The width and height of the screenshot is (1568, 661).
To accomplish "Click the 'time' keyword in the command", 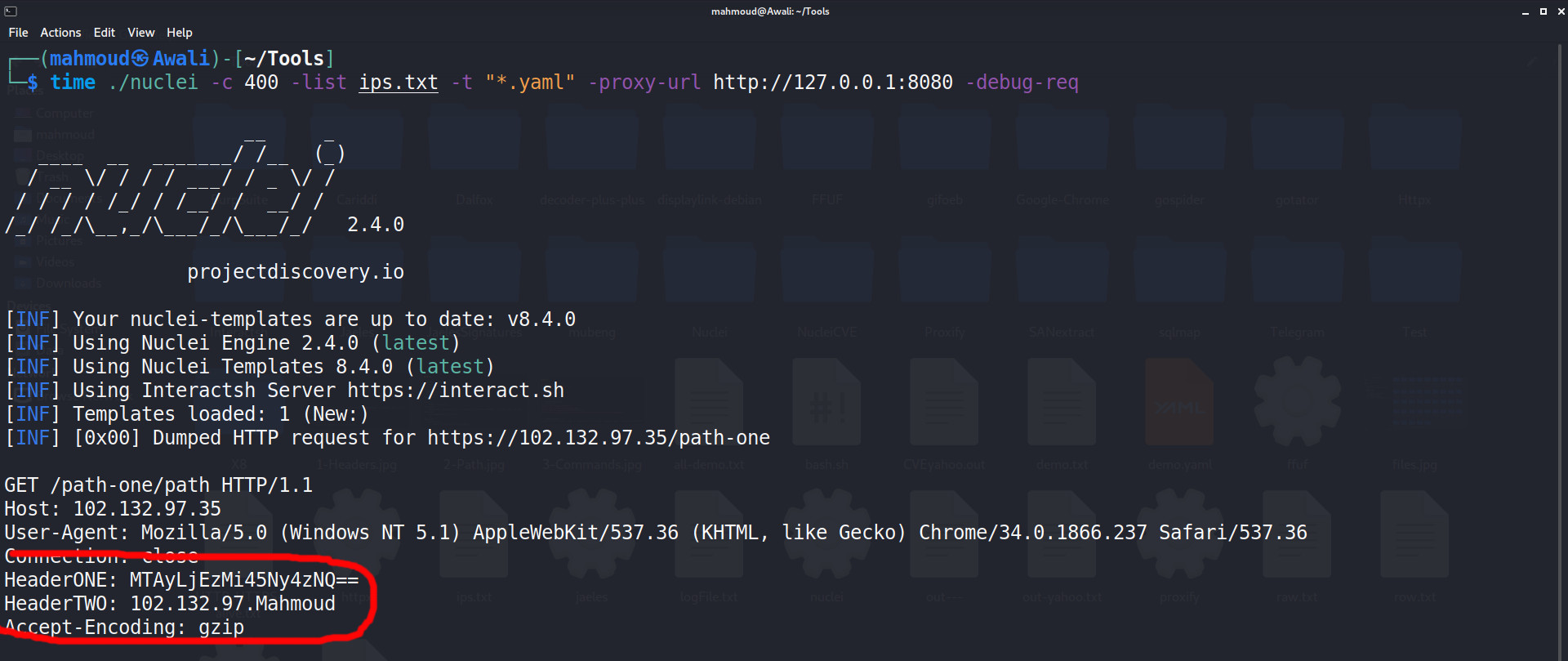I will (73, 83).
